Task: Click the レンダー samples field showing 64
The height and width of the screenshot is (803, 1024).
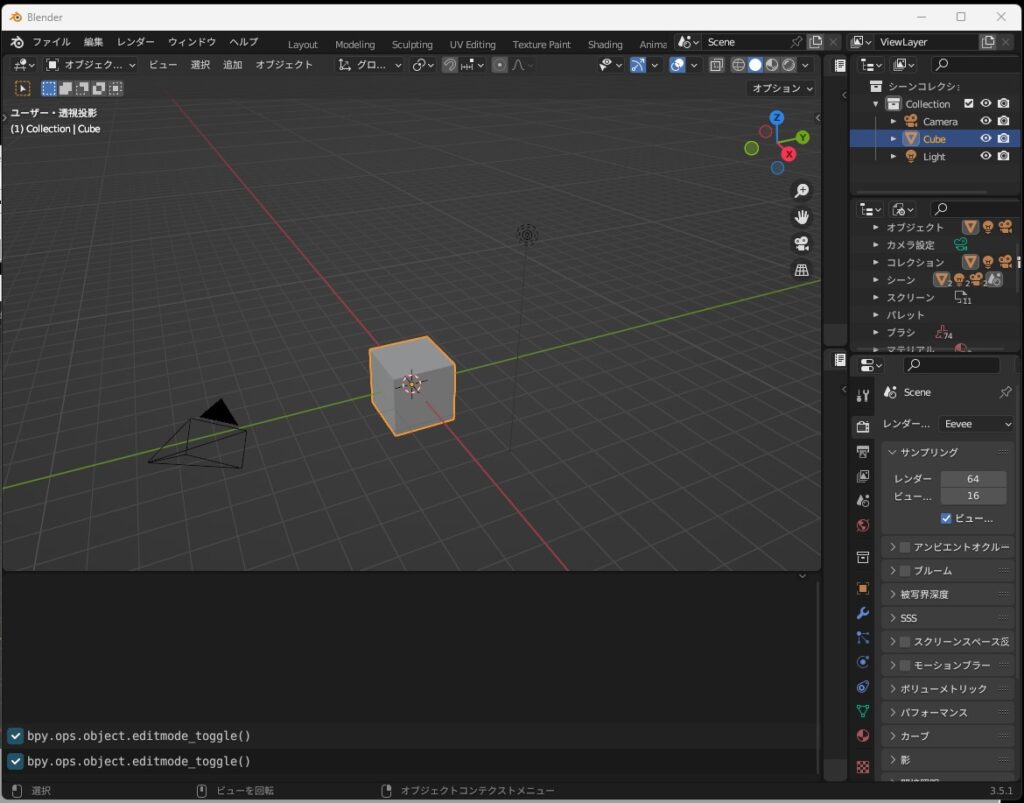Action: (x=972, y=479)
